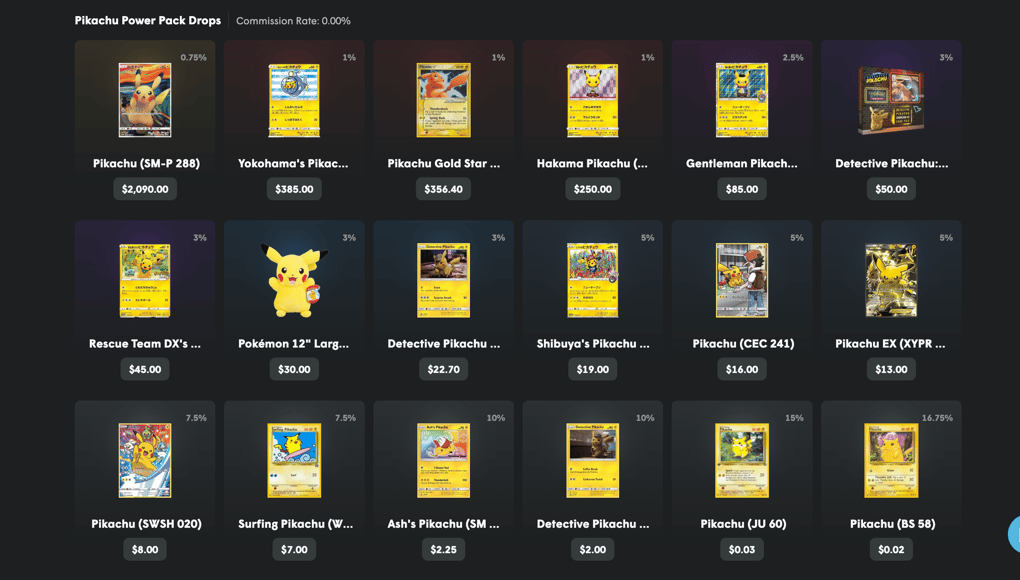Viewport: 1020px width, 580px height.
Task: Open the Gentleman Pikachu card image
Action: [x=742, y=100]
